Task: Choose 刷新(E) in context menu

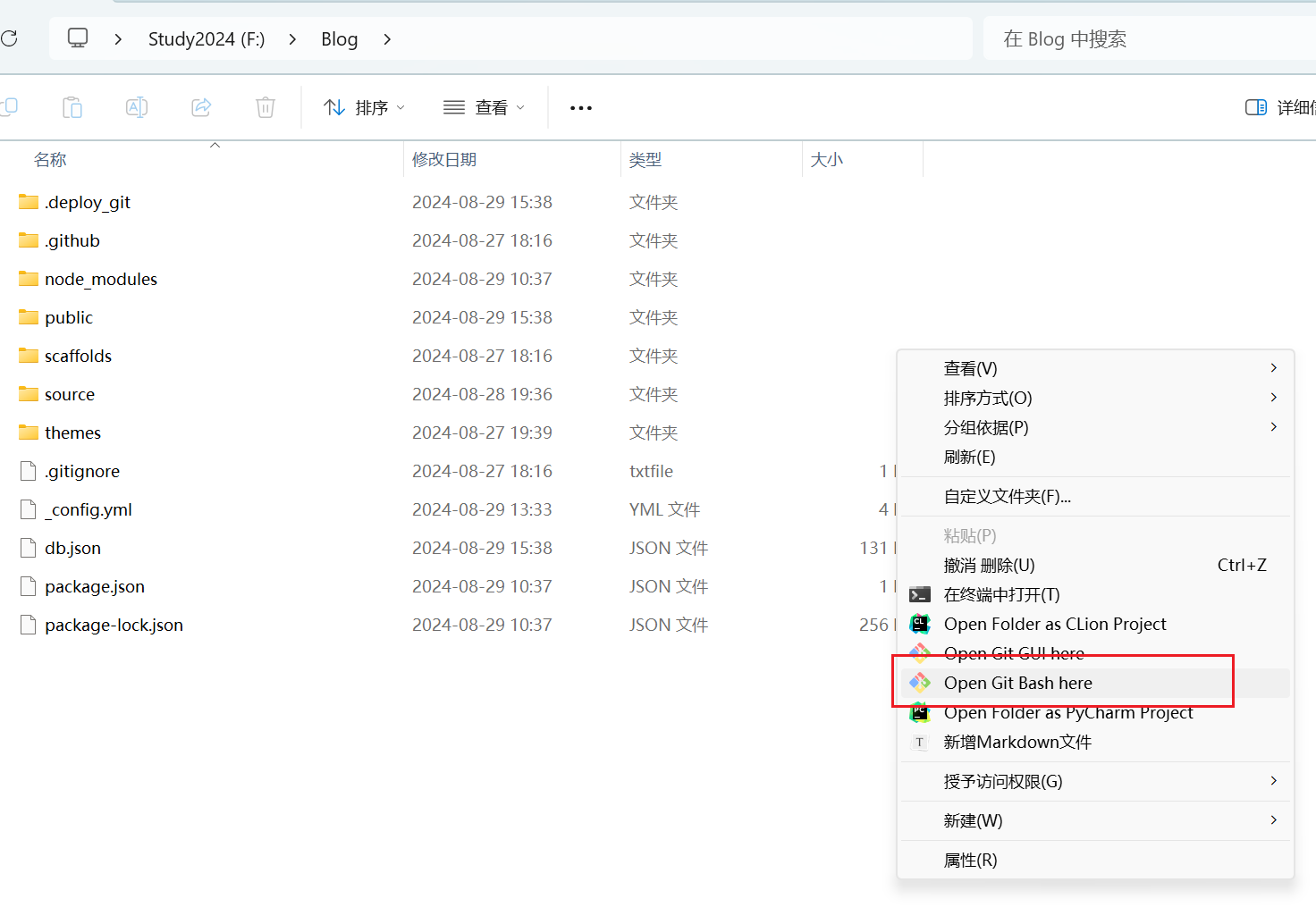Action: pyautogui.click(x=1095, y=457)
